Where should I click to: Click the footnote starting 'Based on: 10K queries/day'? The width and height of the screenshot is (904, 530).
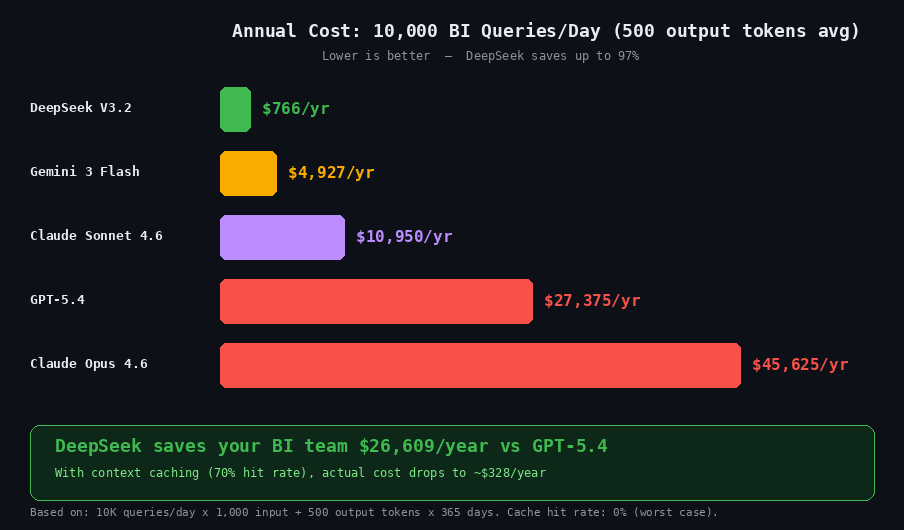[x=374, y=512]
